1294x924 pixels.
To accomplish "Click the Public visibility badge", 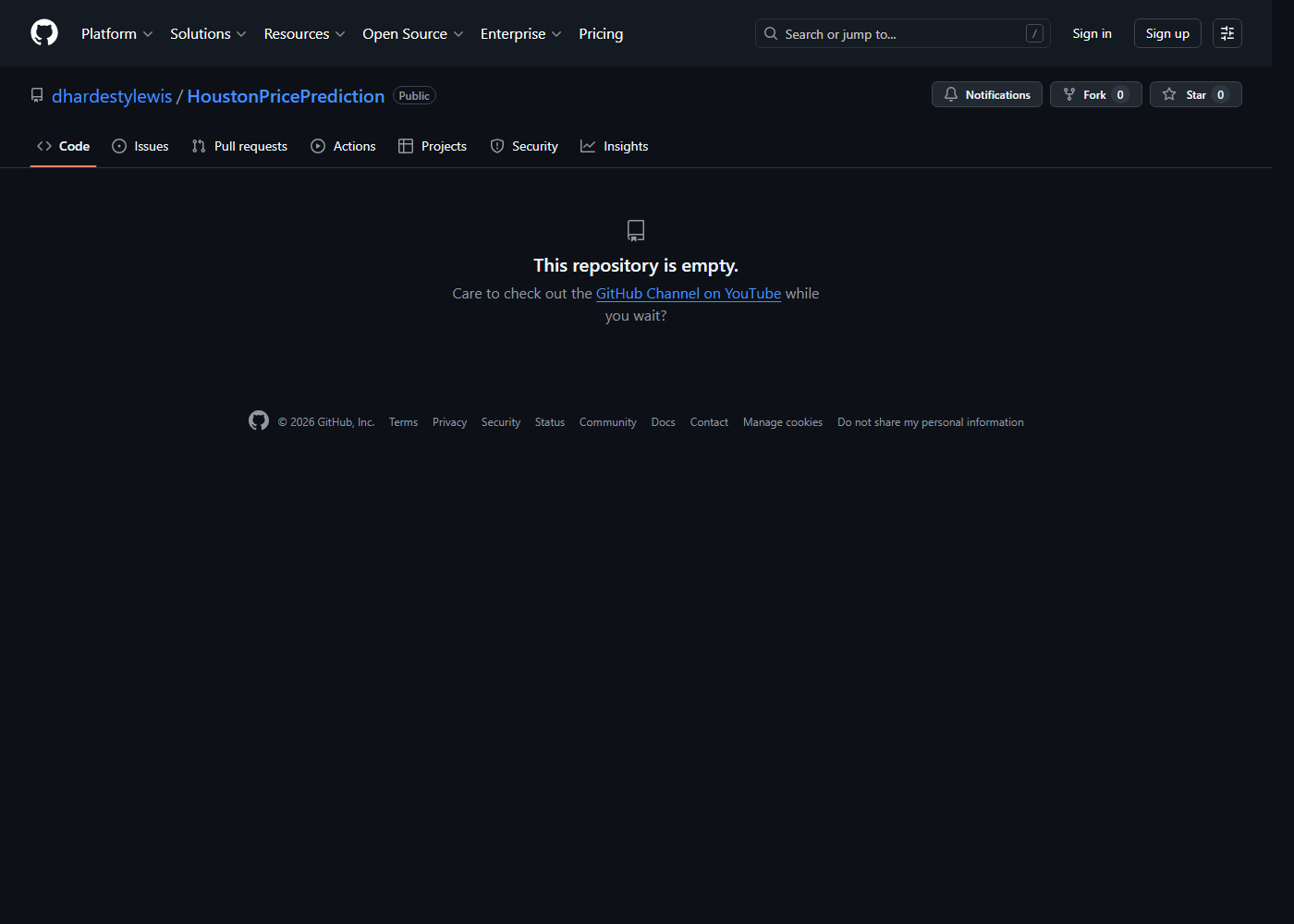I will click(x=413, y=95).
